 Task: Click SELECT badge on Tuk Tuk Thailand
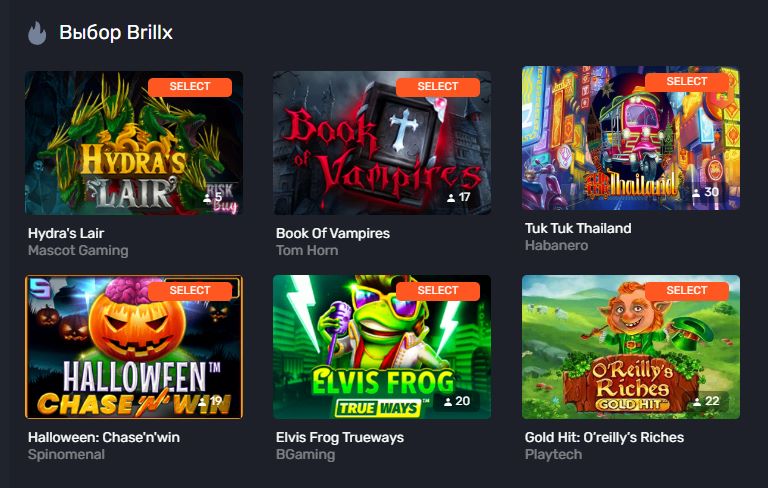pos(687,82)
